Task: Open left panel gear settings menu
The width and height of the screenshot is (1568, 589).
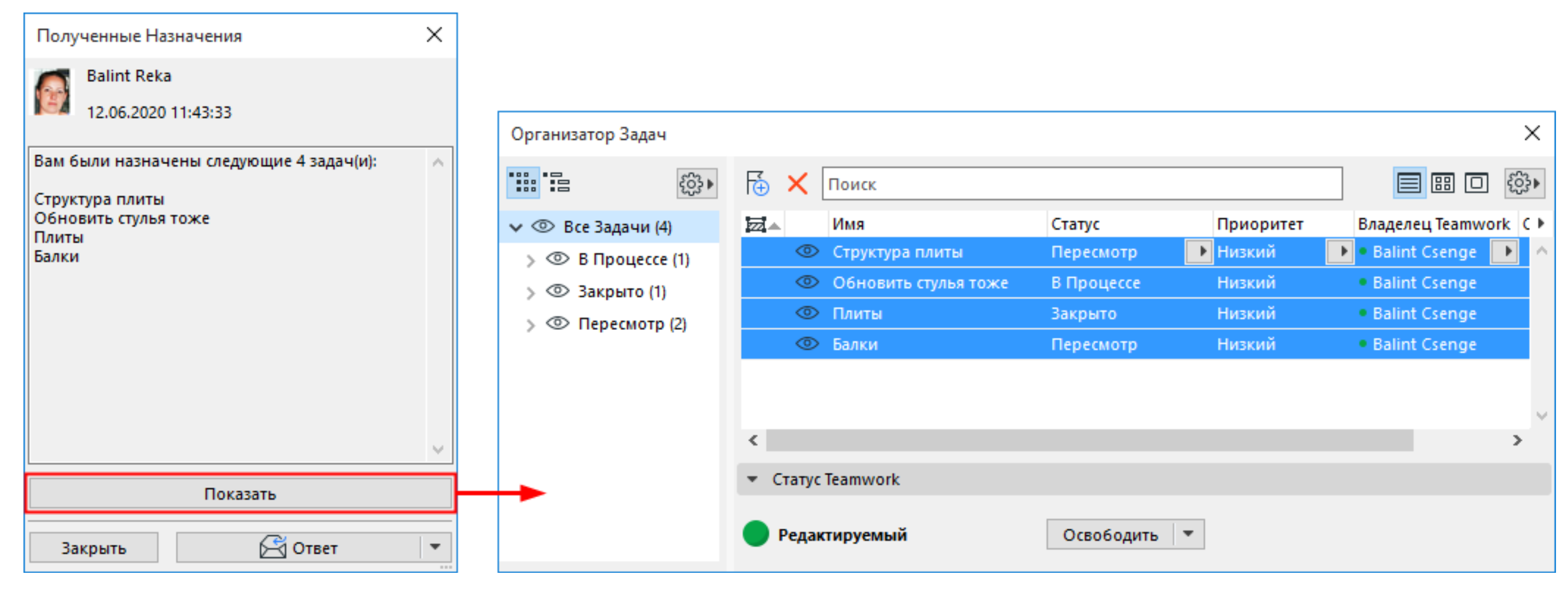Action: (x=696, y=183)
